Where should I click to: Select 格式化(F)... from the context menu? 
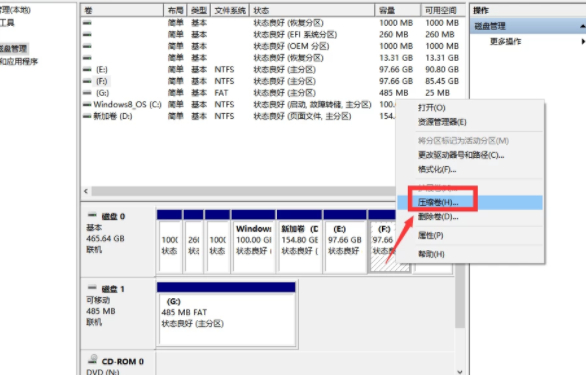437,169
